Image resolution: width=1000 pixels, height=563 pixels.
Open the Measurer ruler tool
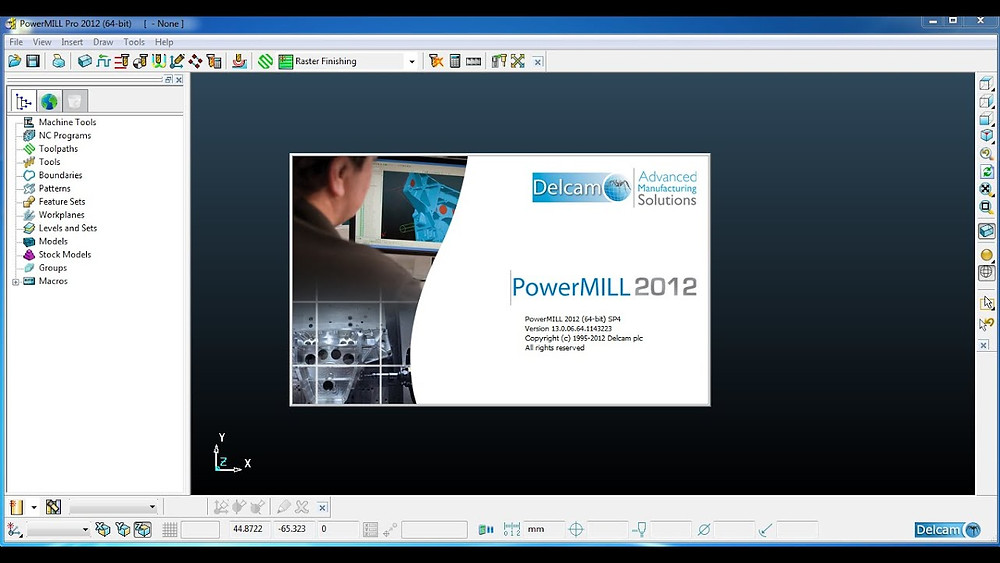point(473,61)
